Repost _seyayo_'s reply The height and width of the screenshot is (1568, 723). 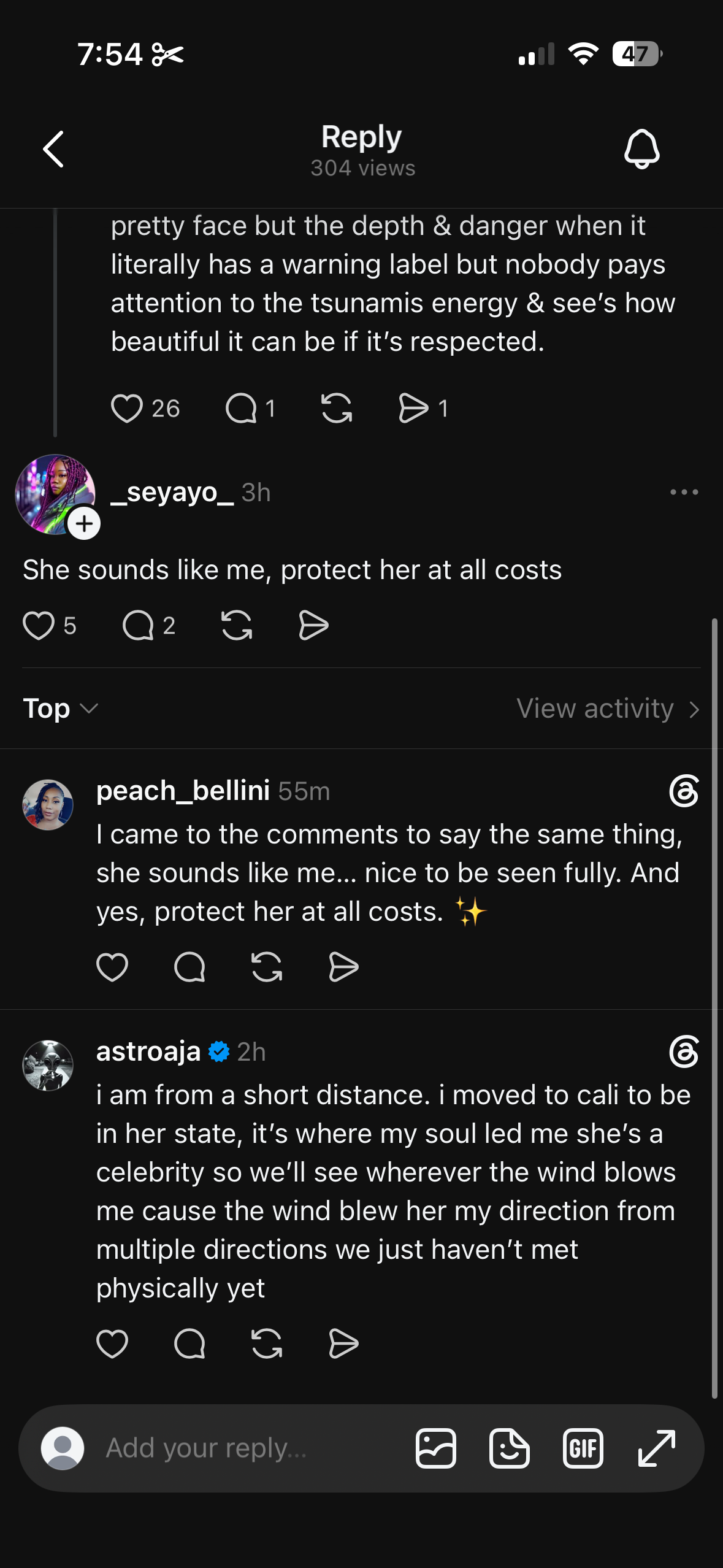pos(237,626)
